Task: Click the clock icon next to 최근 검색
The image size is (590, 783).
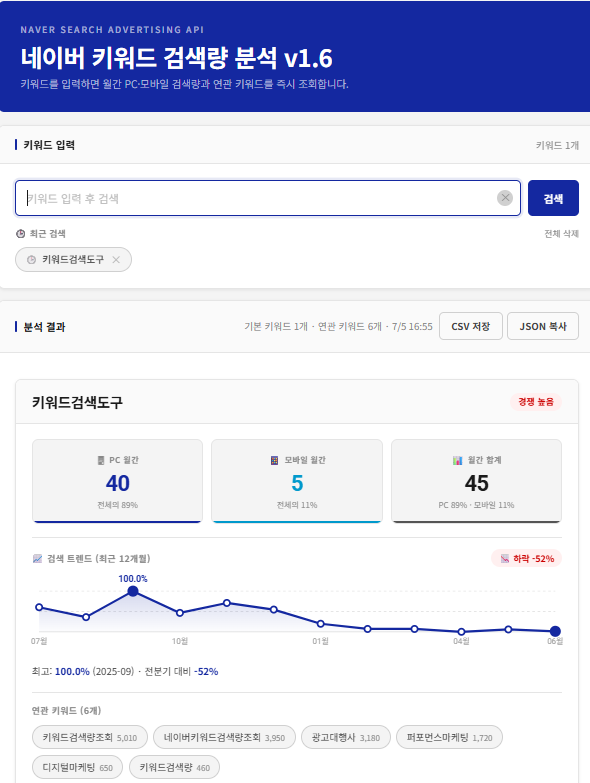Action: (20, 234)
